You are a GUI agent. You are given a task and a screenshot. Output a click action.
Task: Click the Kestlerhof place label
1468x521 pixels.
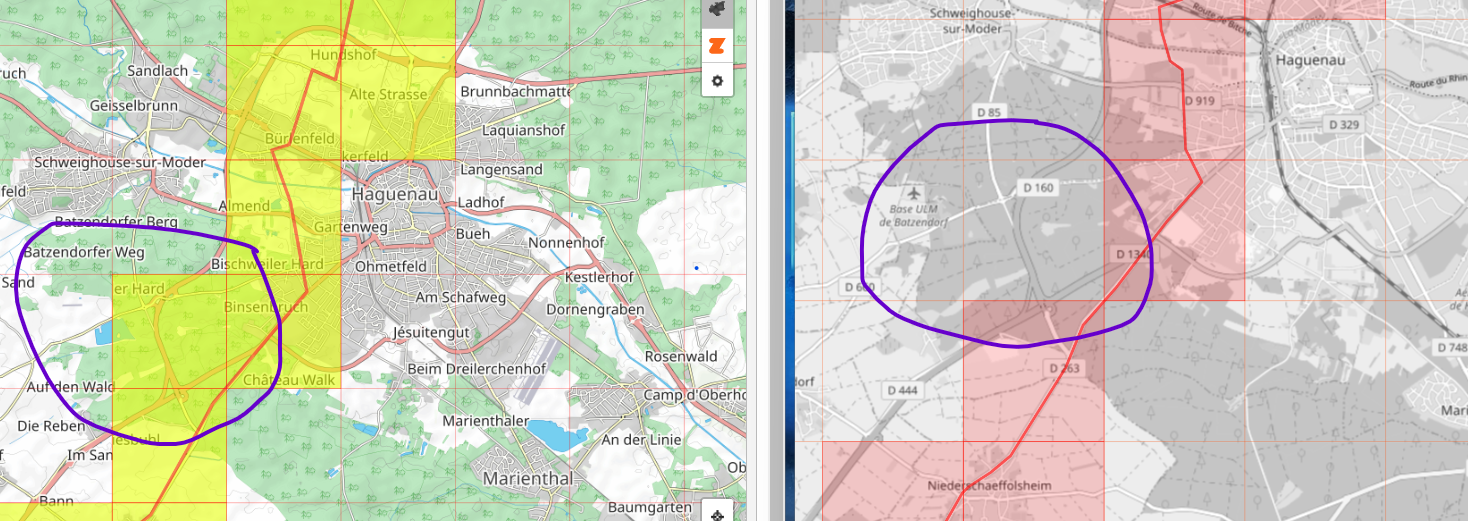600,276
